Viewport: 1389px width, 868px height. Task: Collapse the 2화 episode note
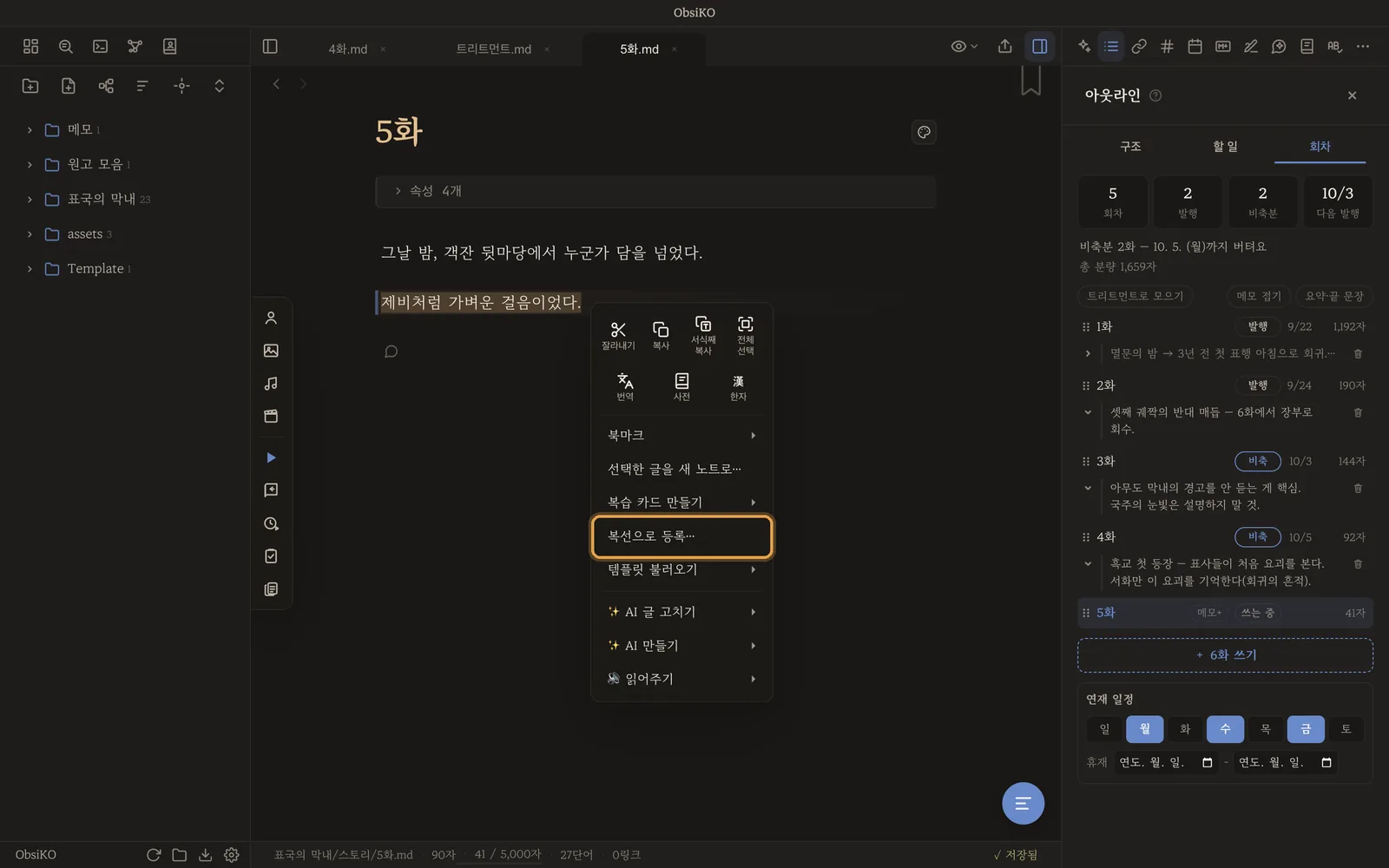point(1088,412)
